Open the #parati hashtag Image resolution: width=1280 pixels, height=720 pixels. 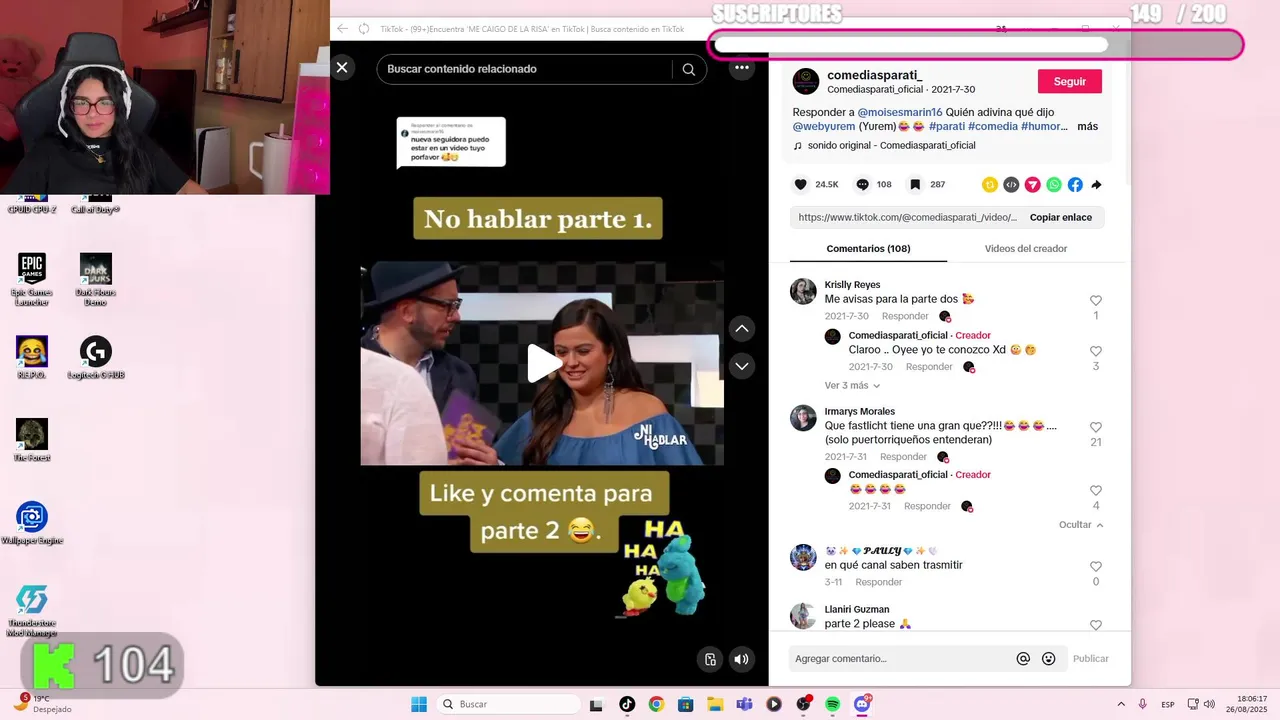point(946,127)
